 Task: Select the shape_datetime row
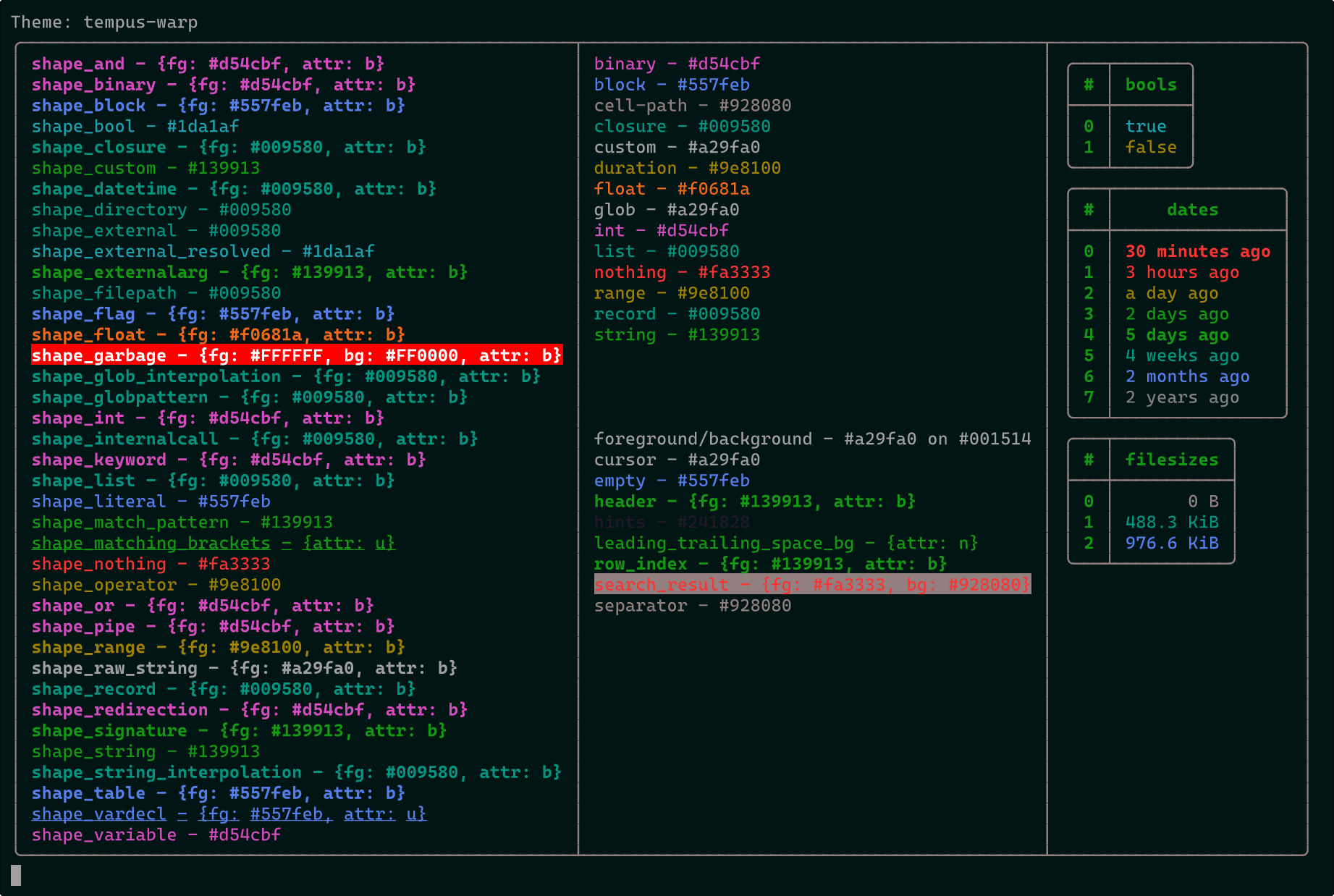[234, 189]
